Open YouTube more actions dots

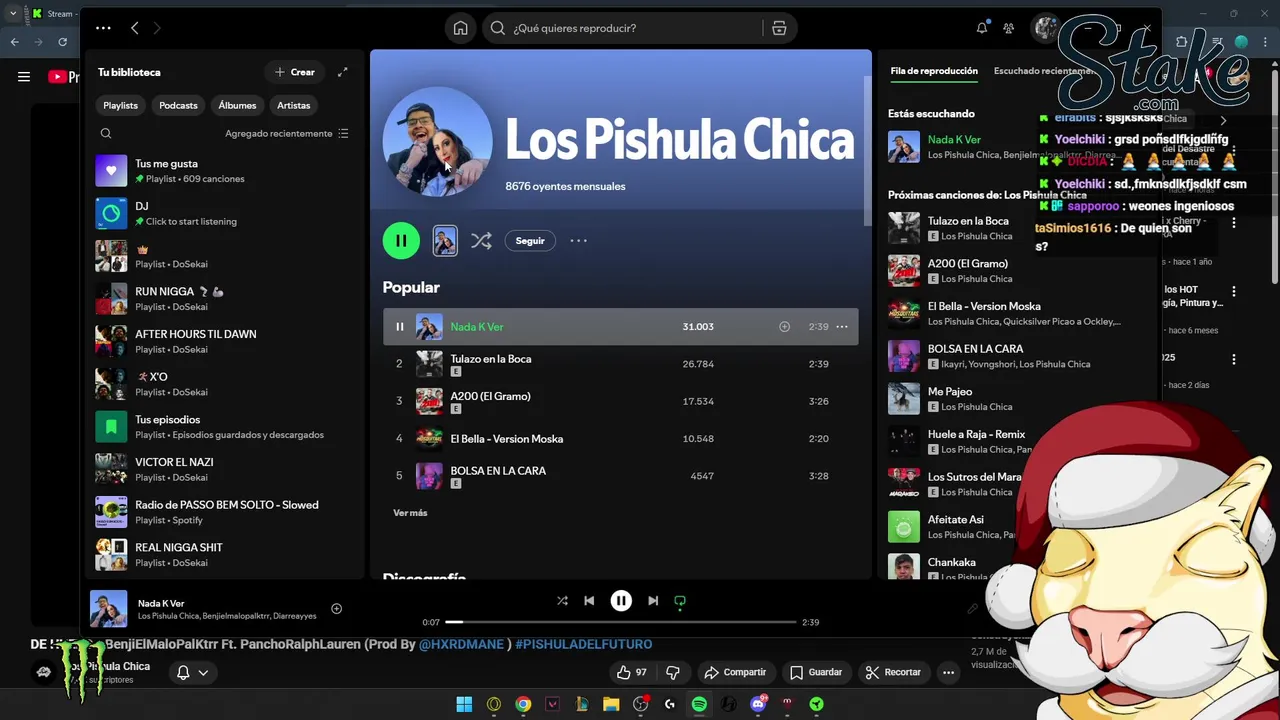tap(948, 672)
